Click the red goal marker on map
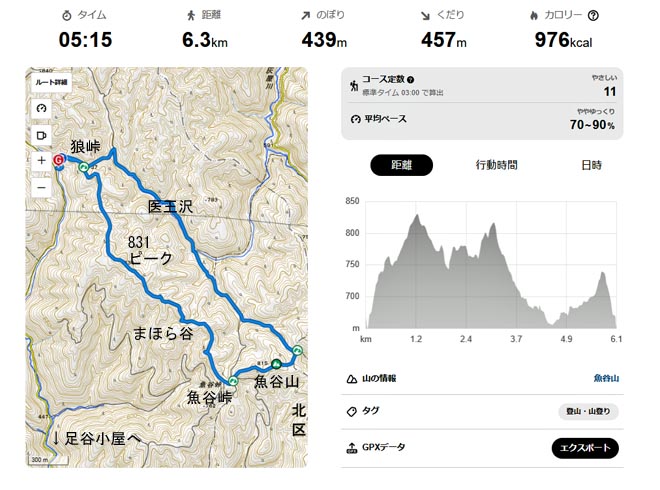Viewport: 660px width, 490px height. point(59,158)
